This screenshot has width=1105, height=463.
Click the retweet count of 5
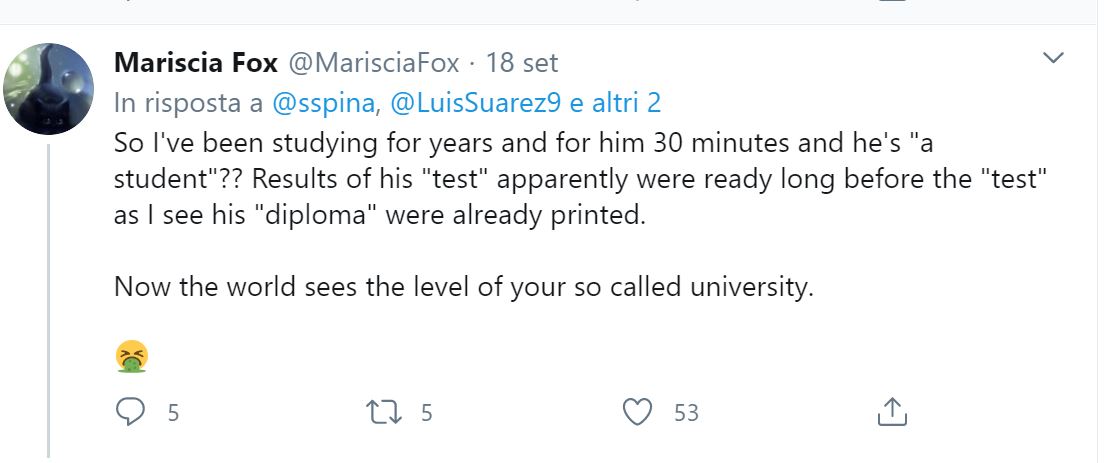[426, 412]
